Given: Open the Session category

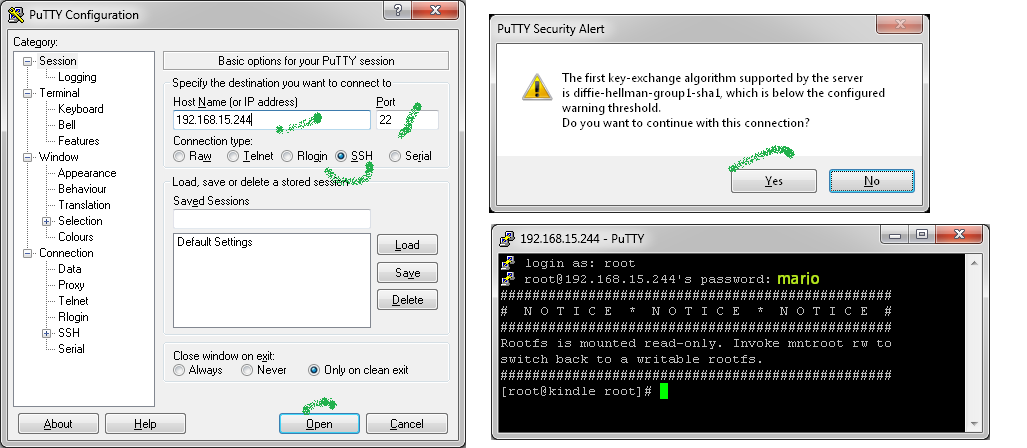Looking at the screenshot, I should [58, 61].
